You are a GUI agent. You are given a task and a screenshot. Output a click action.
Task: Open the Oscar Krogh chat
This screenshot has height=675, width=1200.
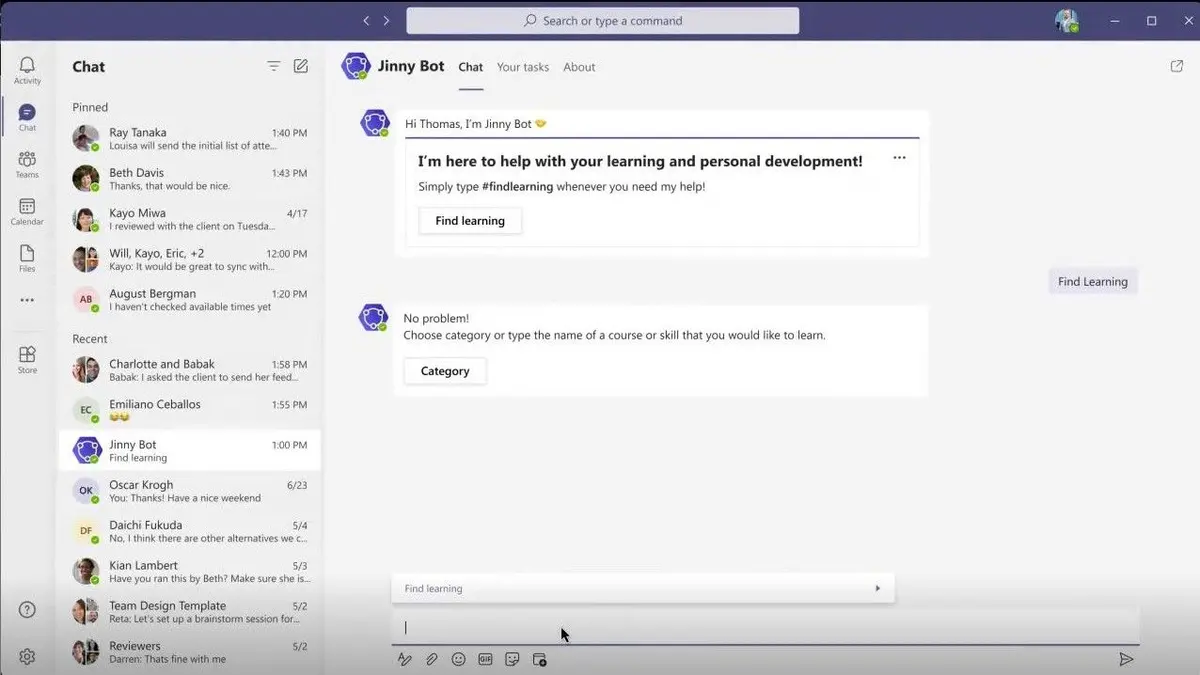190,491
